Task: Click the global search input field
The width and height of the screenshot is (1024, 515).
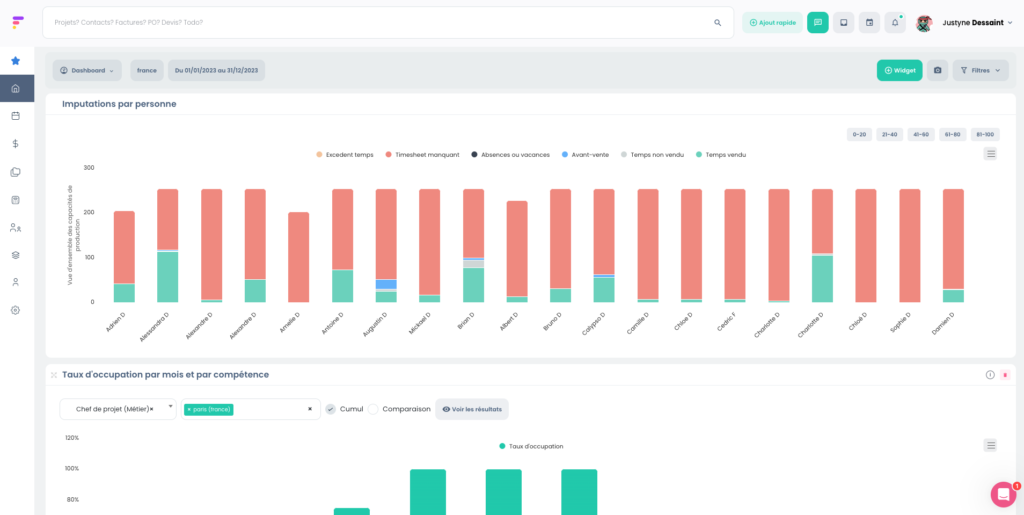Action: point(380,23)
